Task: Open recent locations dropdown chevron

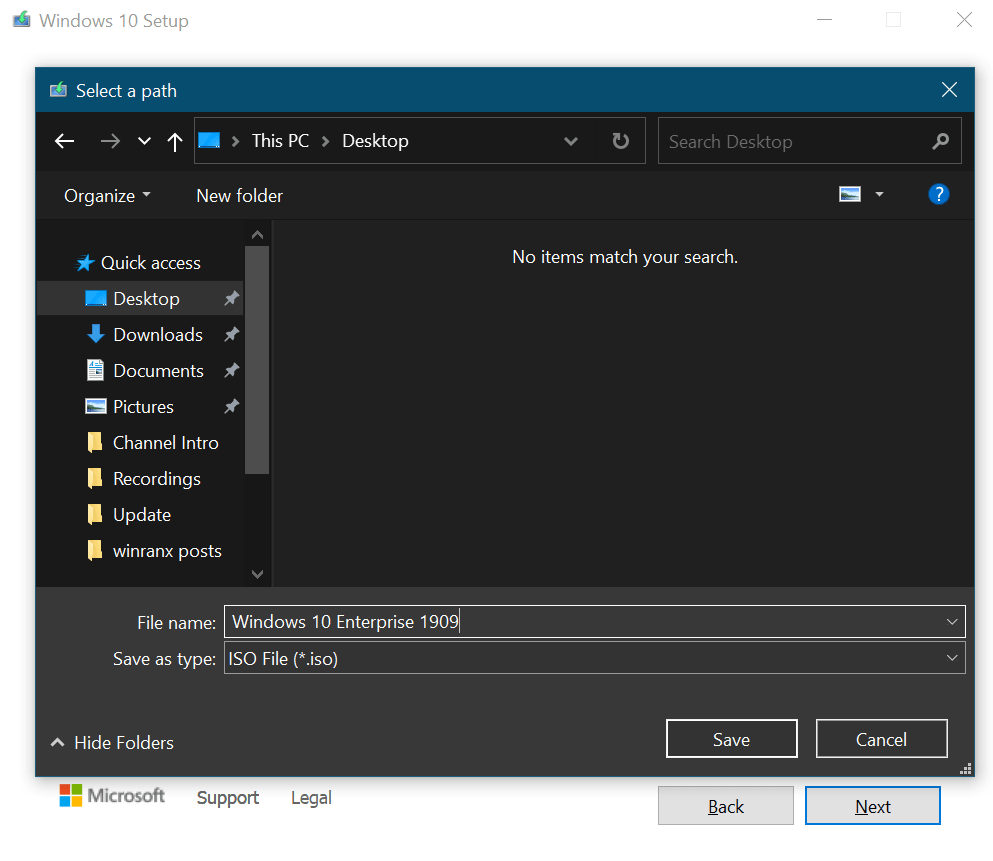Action: point(144,141)
